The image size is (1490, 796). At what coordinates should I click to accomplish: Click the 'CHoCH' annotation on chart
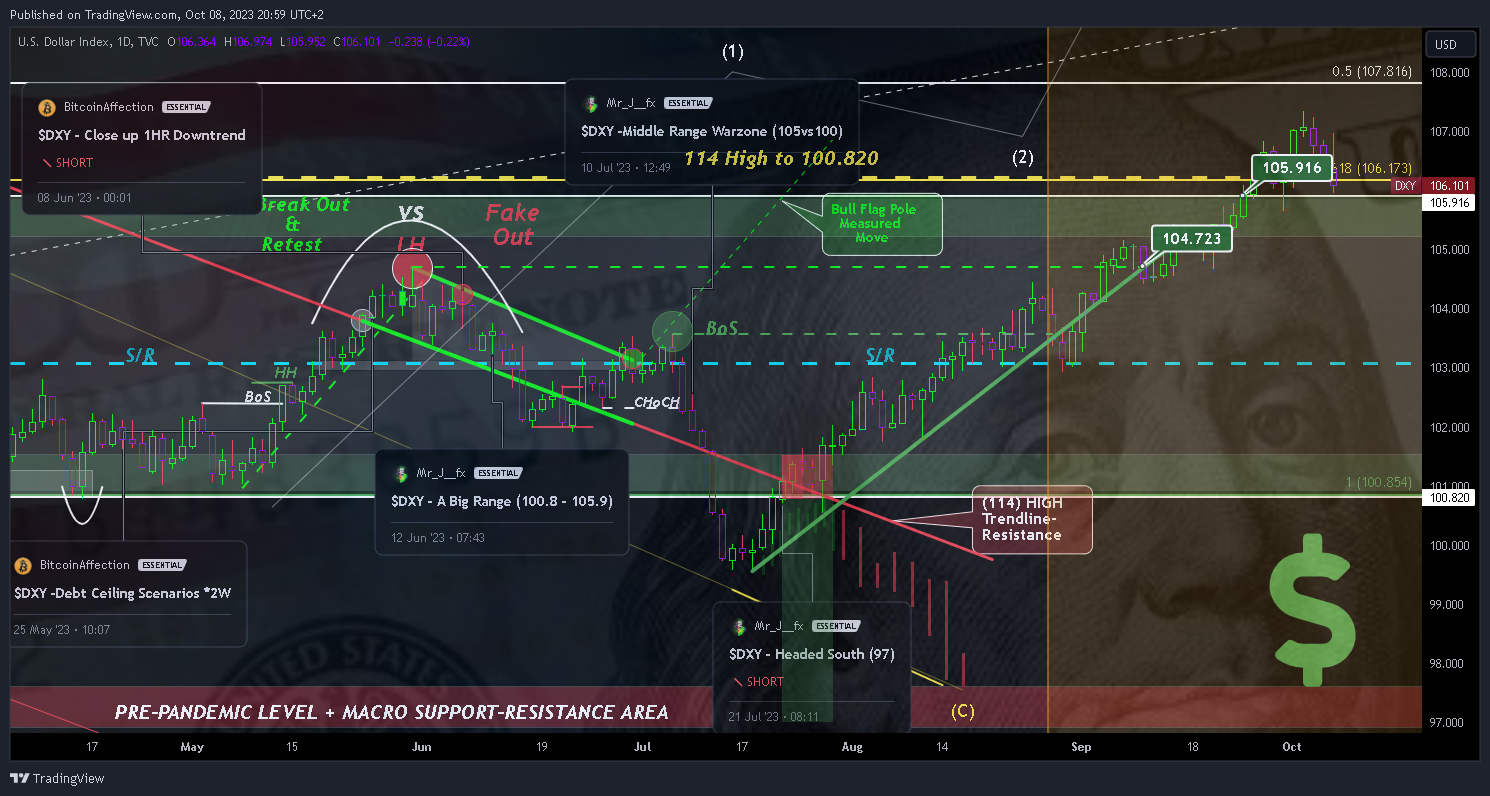[657, 403]
